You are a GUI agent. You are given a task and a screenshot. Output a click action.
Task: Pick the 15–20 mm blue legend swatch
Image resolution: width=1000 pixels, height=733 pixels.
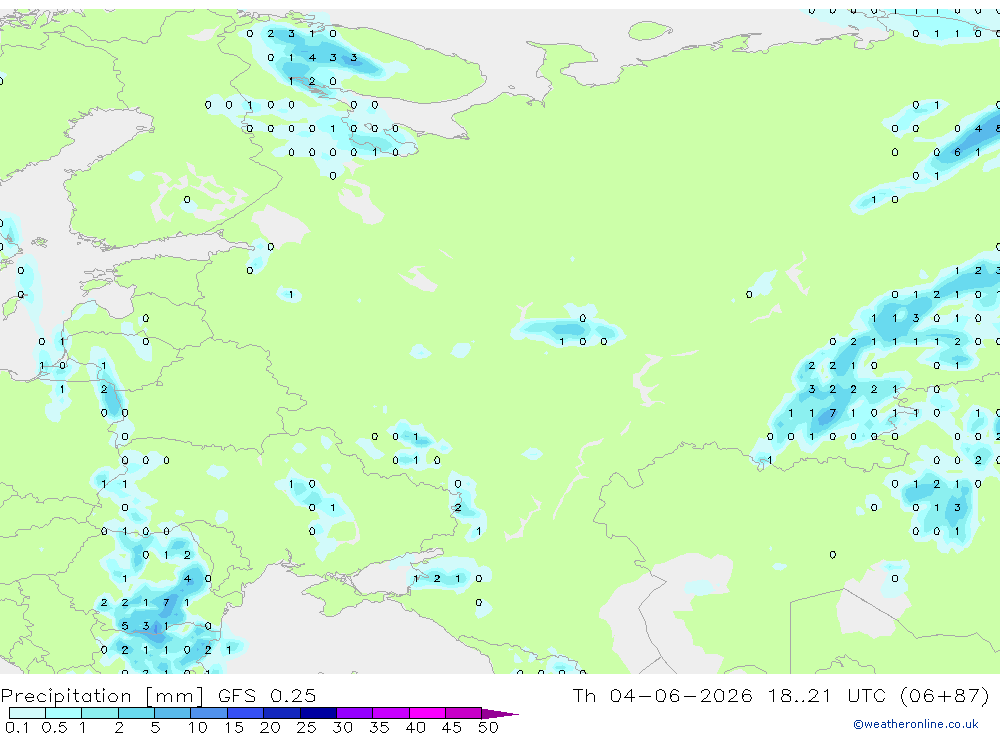245,713
